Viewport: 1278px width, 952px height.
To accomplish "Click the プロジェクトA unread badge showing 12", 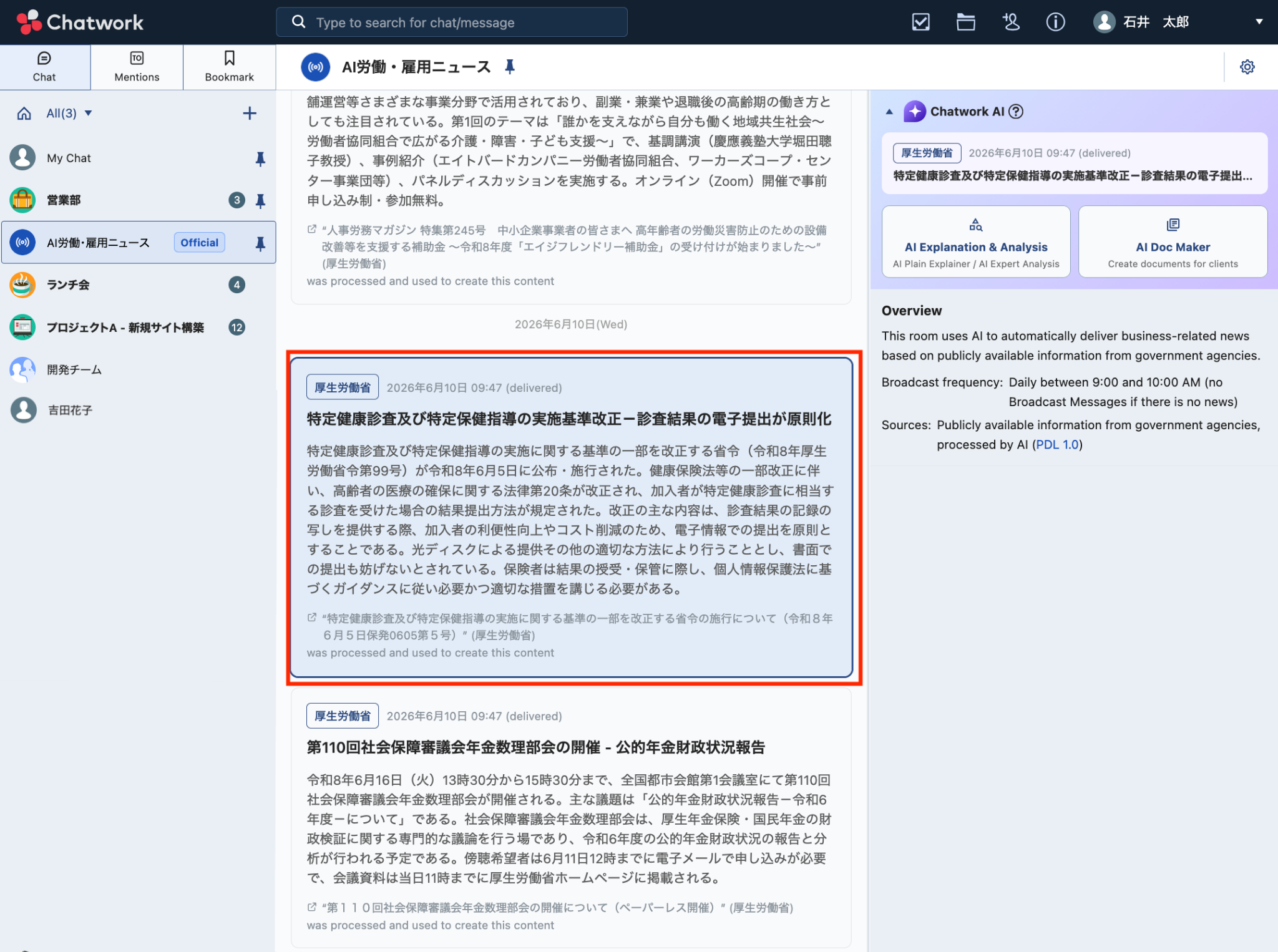I will click(x=237, y=328).
